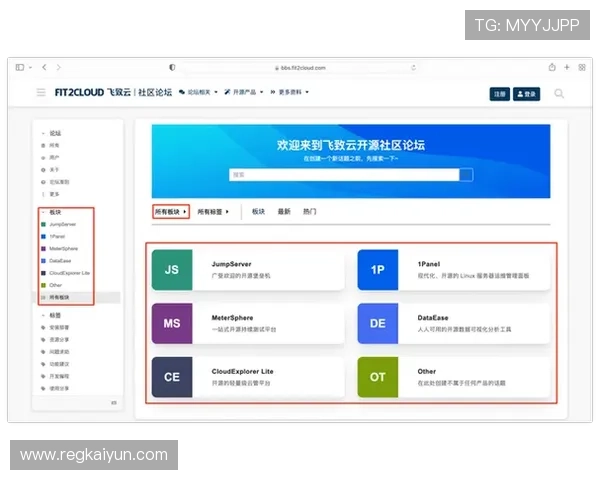Click the dark CE category icon
The height and width of the screenshot is (480, 600).
click(x=172, y=377)
